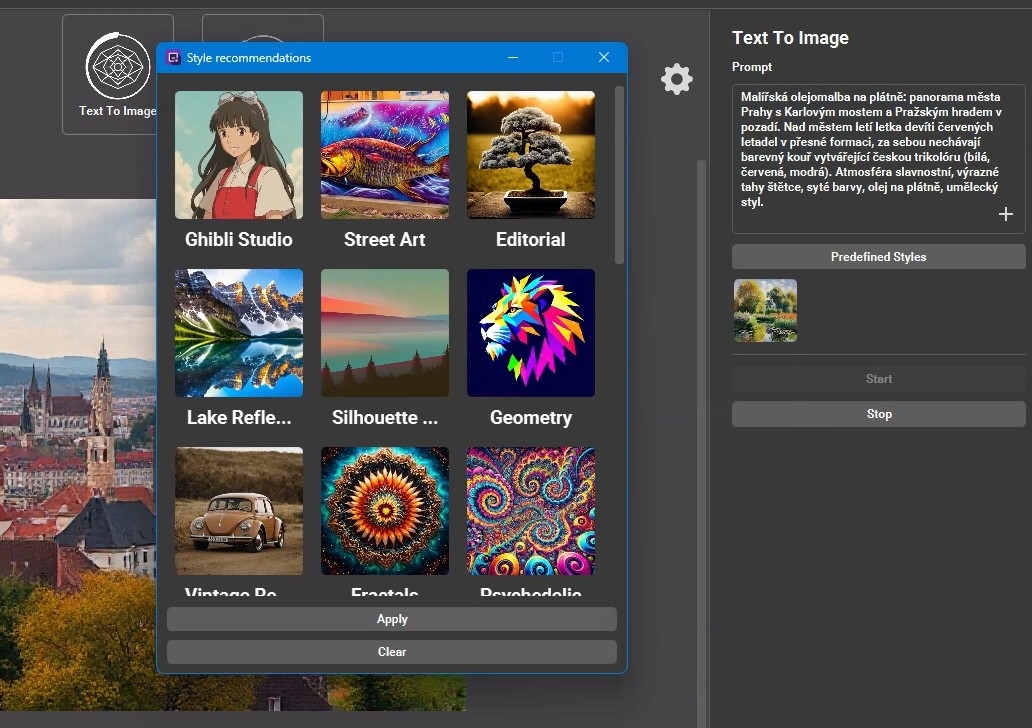Click the style list vertical scrollbar
Viewport: 1032px width, 728px height.
[620, 176]
